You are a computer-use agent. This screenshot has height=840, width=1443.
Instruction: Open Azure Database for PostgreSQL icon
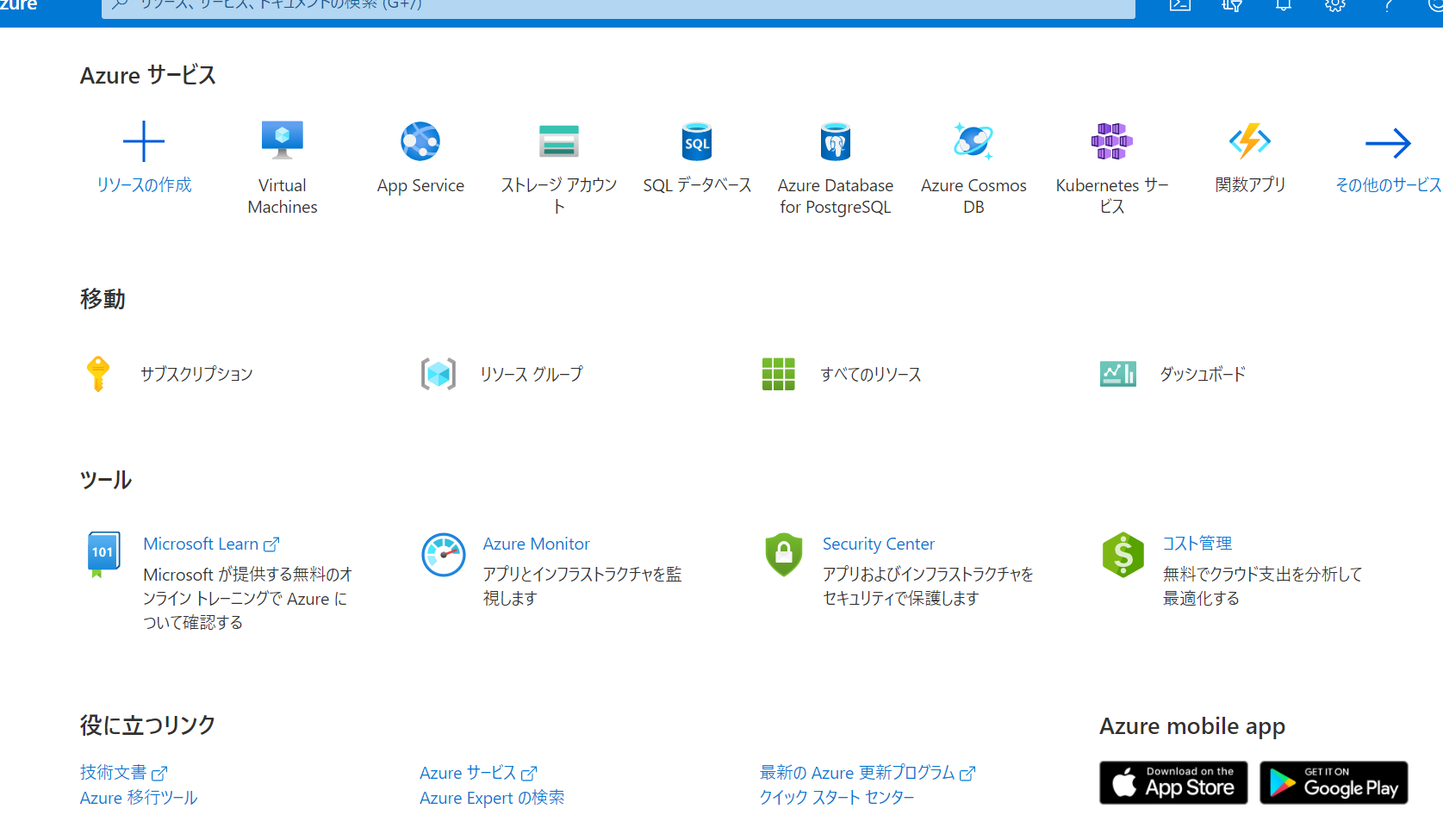click(836, 141)
